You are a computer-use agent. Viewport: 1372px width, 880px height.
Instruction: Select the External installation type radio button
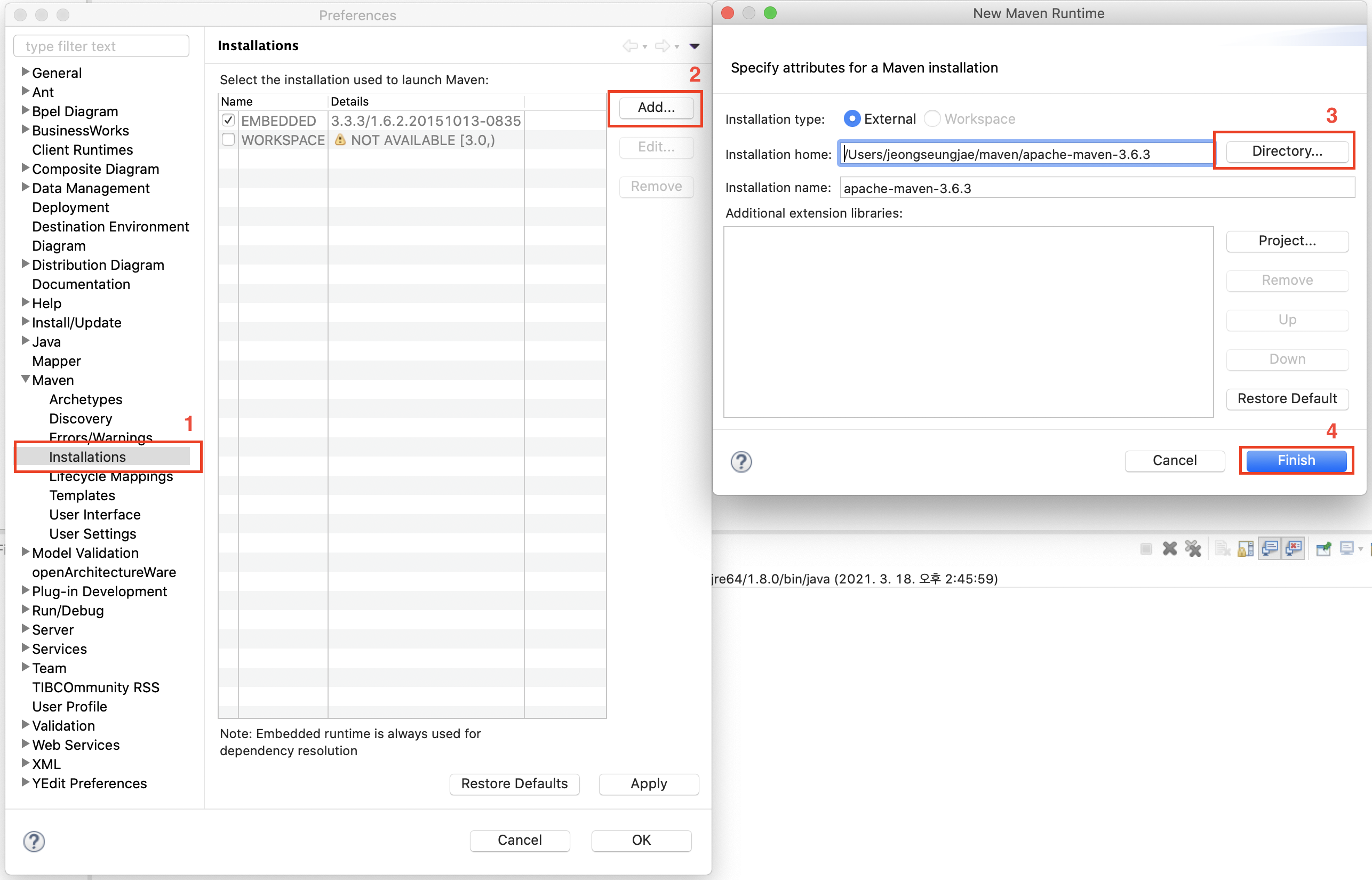(x=852, y=118)
